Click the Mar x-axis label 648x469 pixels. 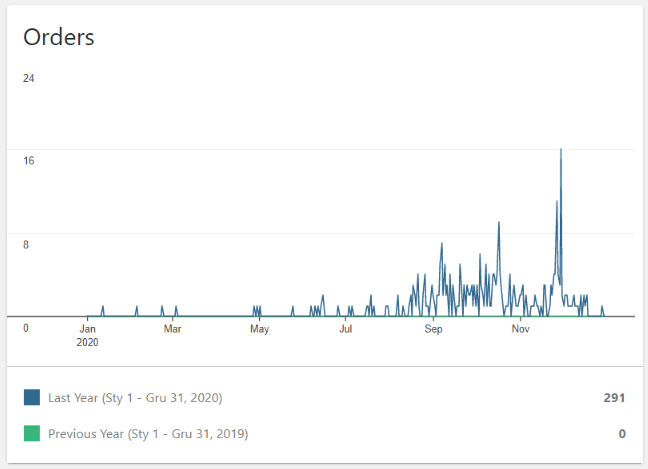(x=173, y=328)
